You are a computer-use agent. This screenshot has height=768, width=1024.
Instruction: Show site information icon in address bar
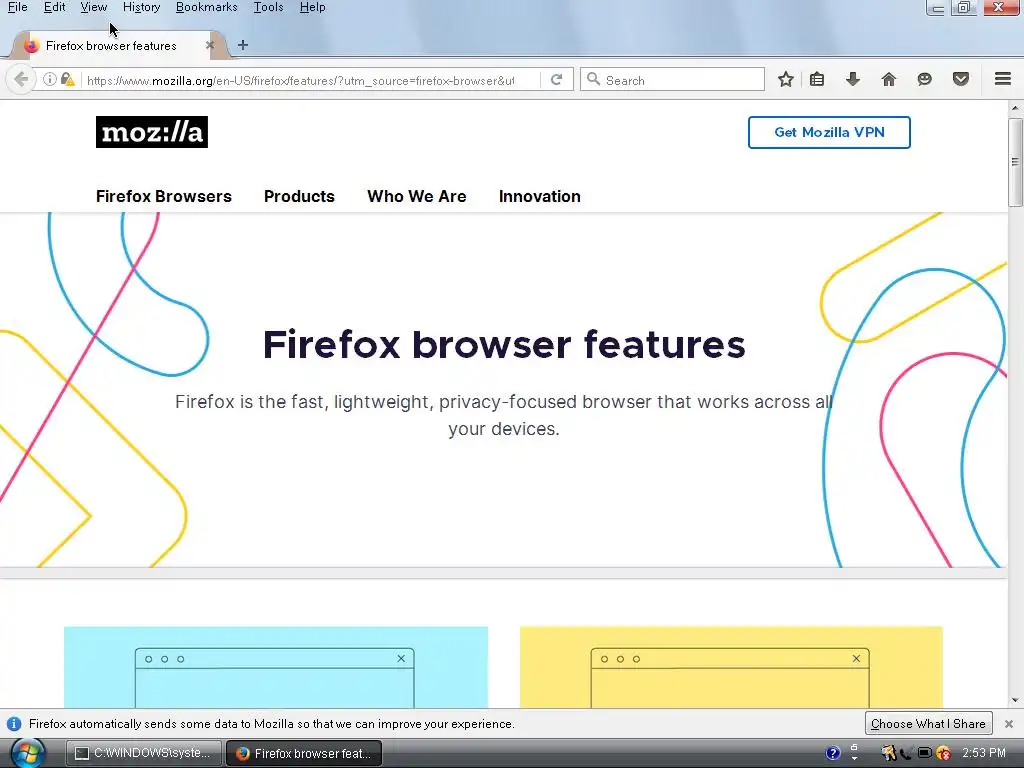tap(50, 80)
